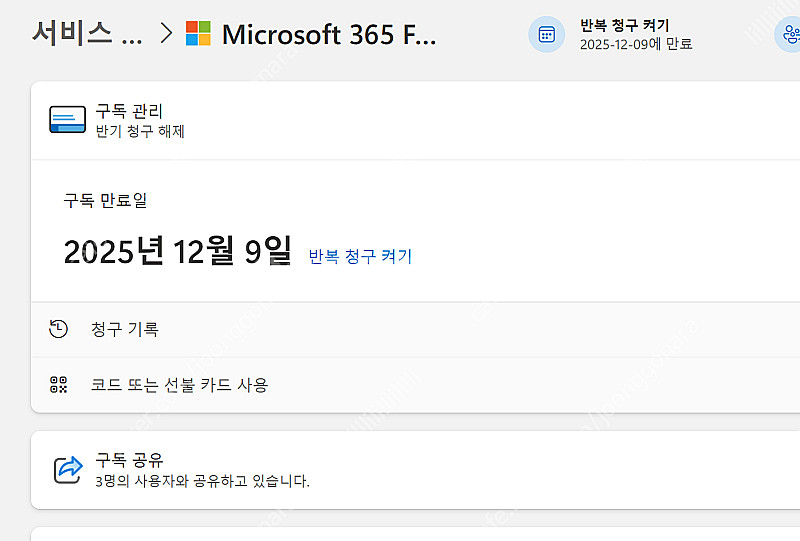
Task: Open 코드 또는 선불 카드 사용
Action: 415,385
